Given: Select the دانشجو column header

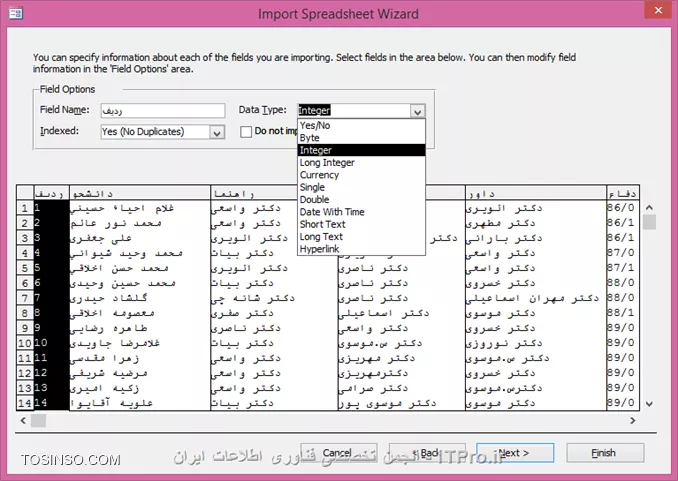Looking at the screenshot, I should pyautogui.click(x=140, y=193).
